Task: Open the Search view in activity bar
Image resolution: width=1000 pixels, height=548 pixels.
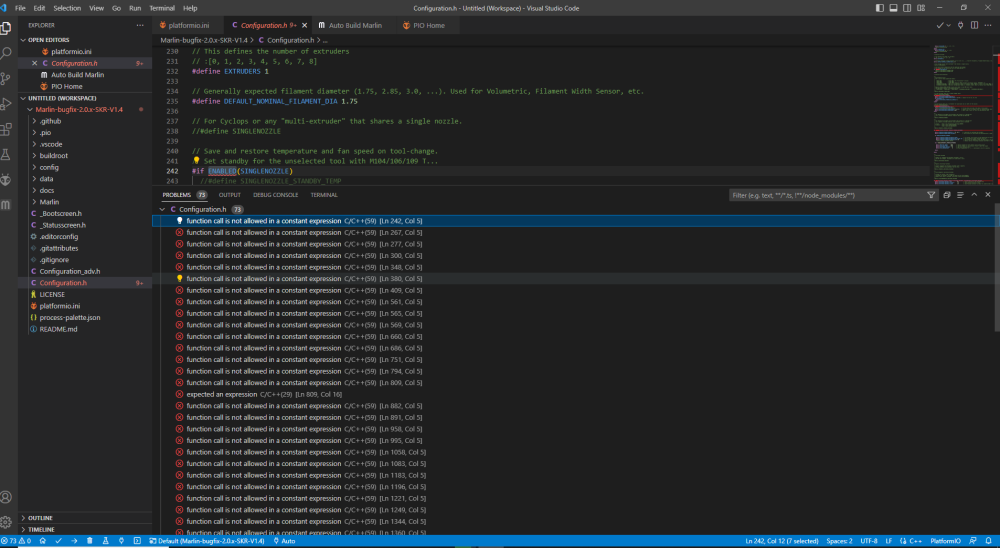Action: [x=7, y=52]
